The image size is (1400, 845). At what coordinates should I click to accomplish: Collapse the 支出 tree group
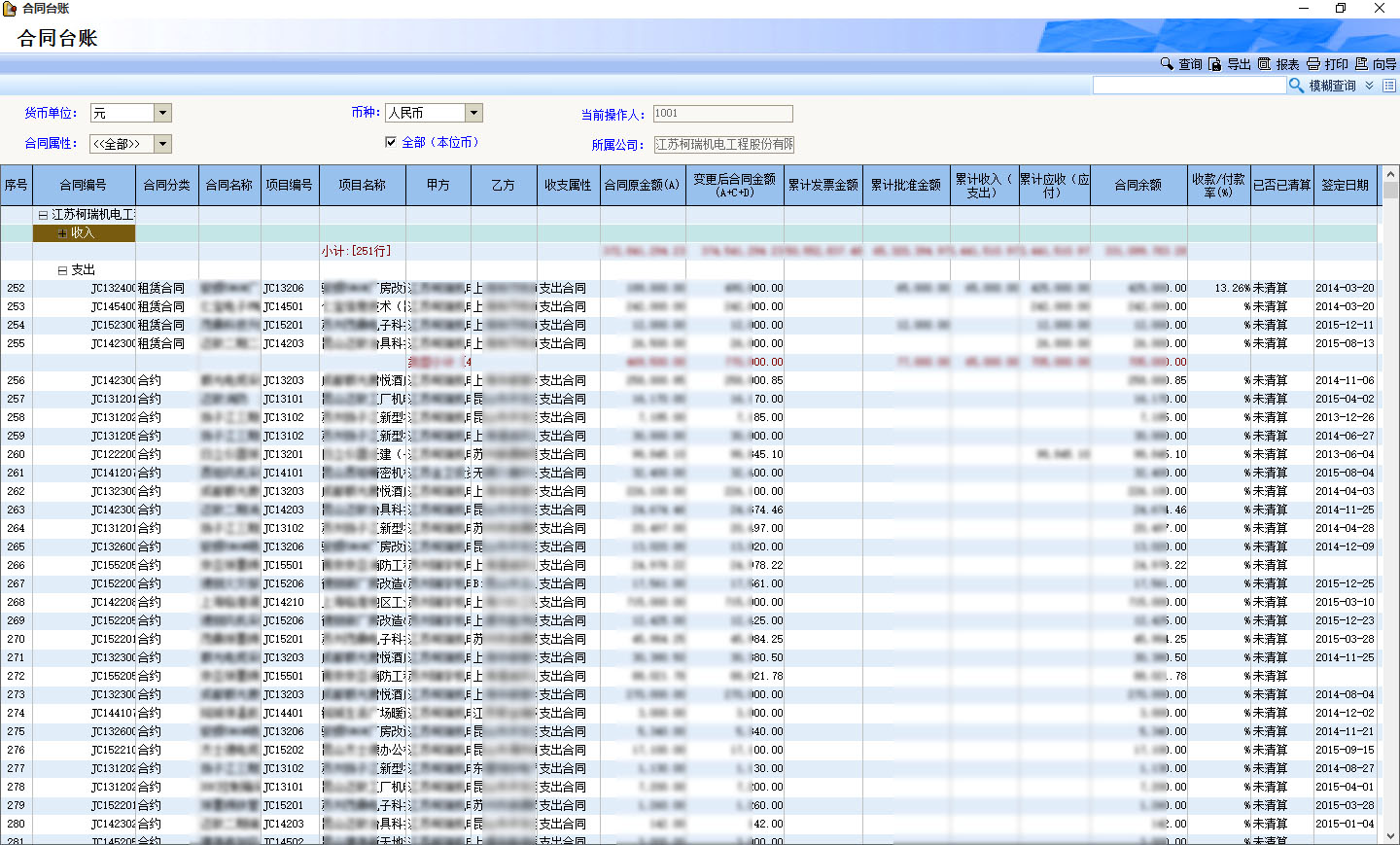[62, 270]
